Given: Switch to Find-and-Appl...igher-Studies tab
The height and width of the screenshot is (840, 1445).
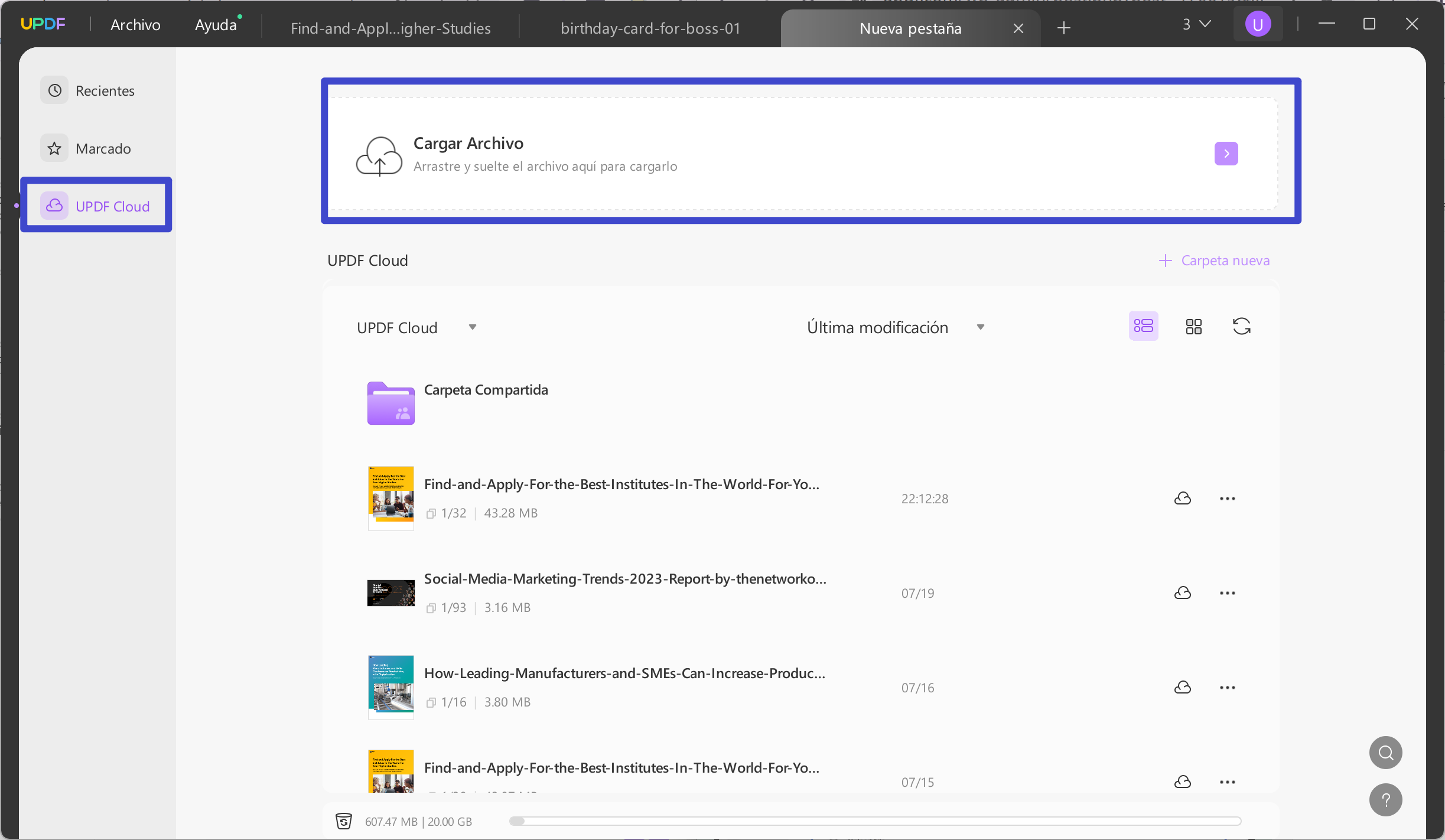Looking at the screenshot, I should click(391, 28).
